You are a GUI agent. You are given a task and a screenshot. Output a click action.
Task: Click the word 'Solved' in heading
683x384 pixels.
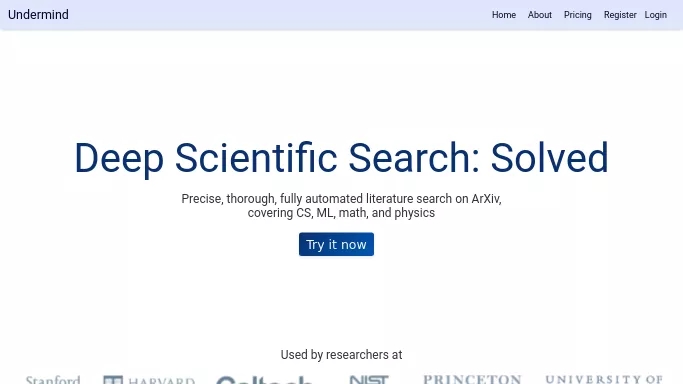549,158
